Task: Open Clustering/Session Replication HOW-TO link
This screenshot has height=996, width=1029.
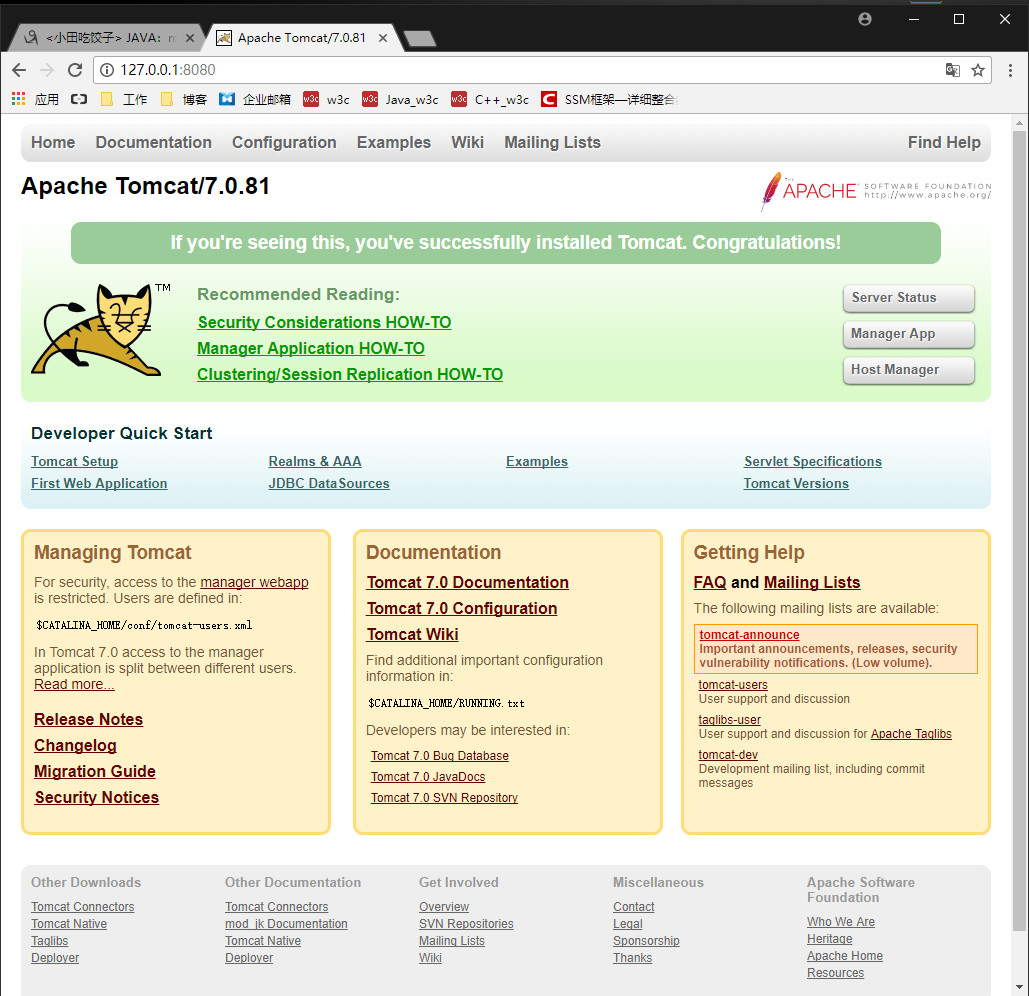Action: coord(350,375)
